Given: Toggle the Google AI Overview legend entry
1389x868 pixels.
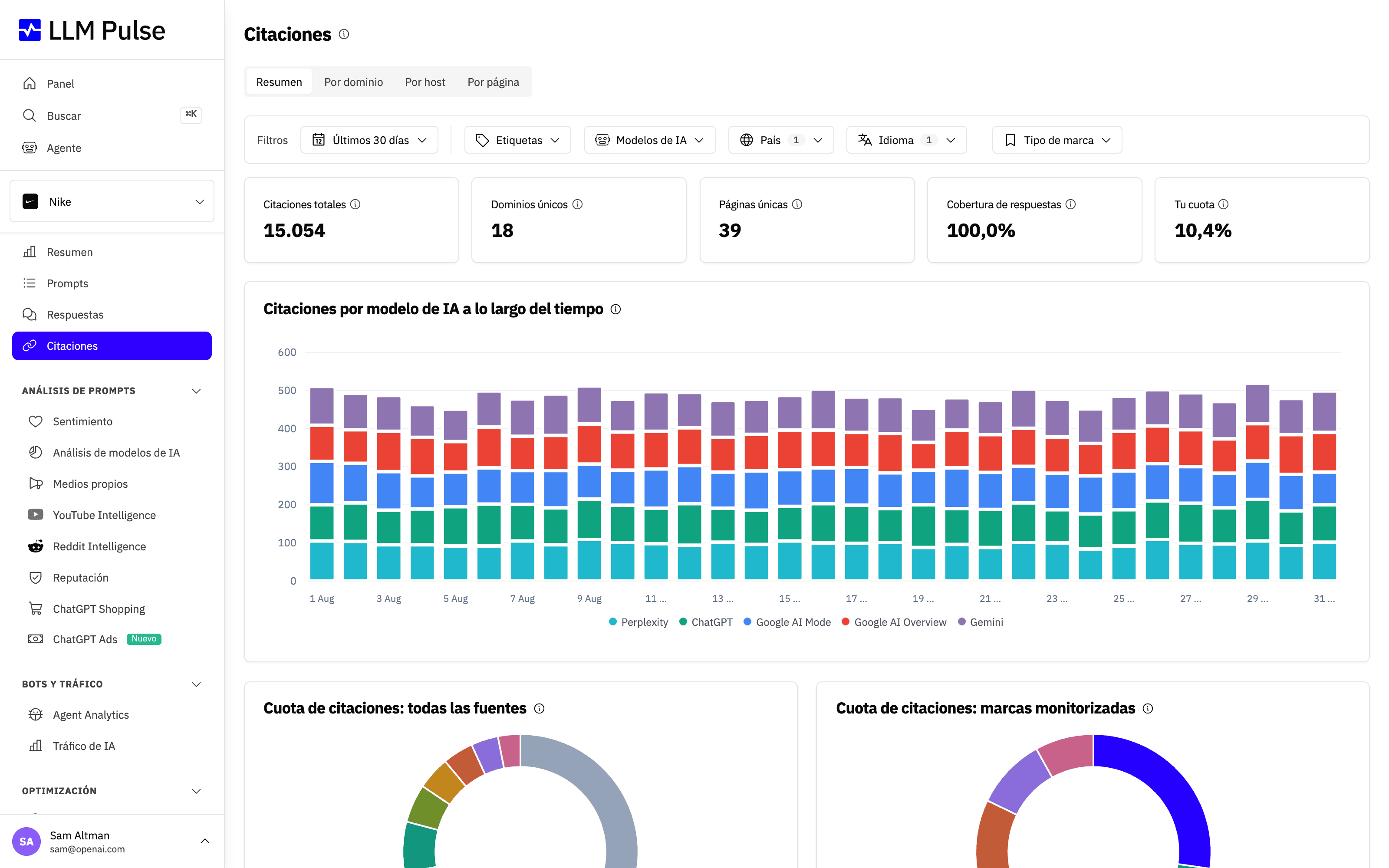Looking at the screenshot, I should [894, 622].
